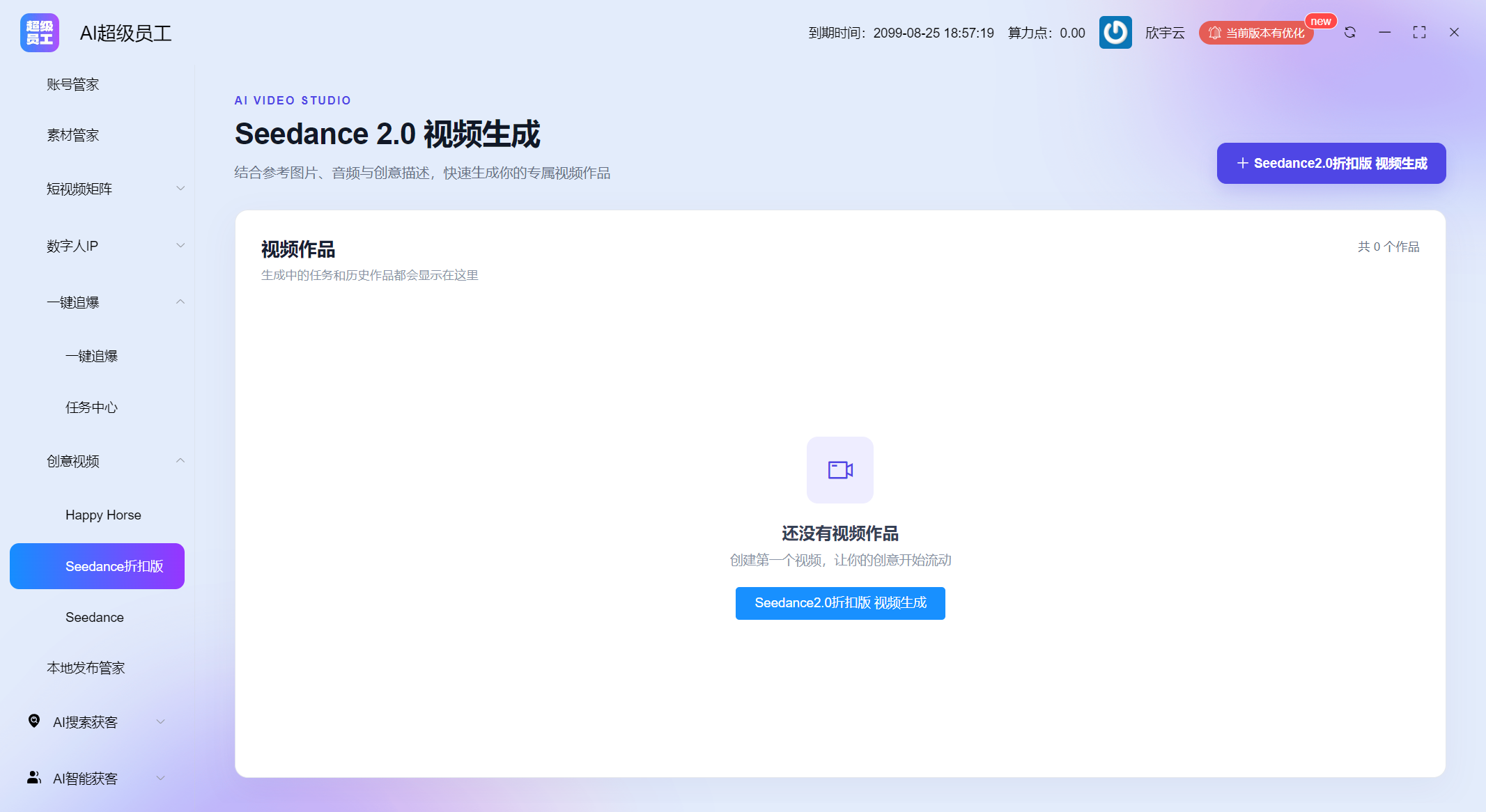1486x812 pixels.
Task: Select the 数字人IP menu item
Action: pyautogui.click(x=98, y=246)
